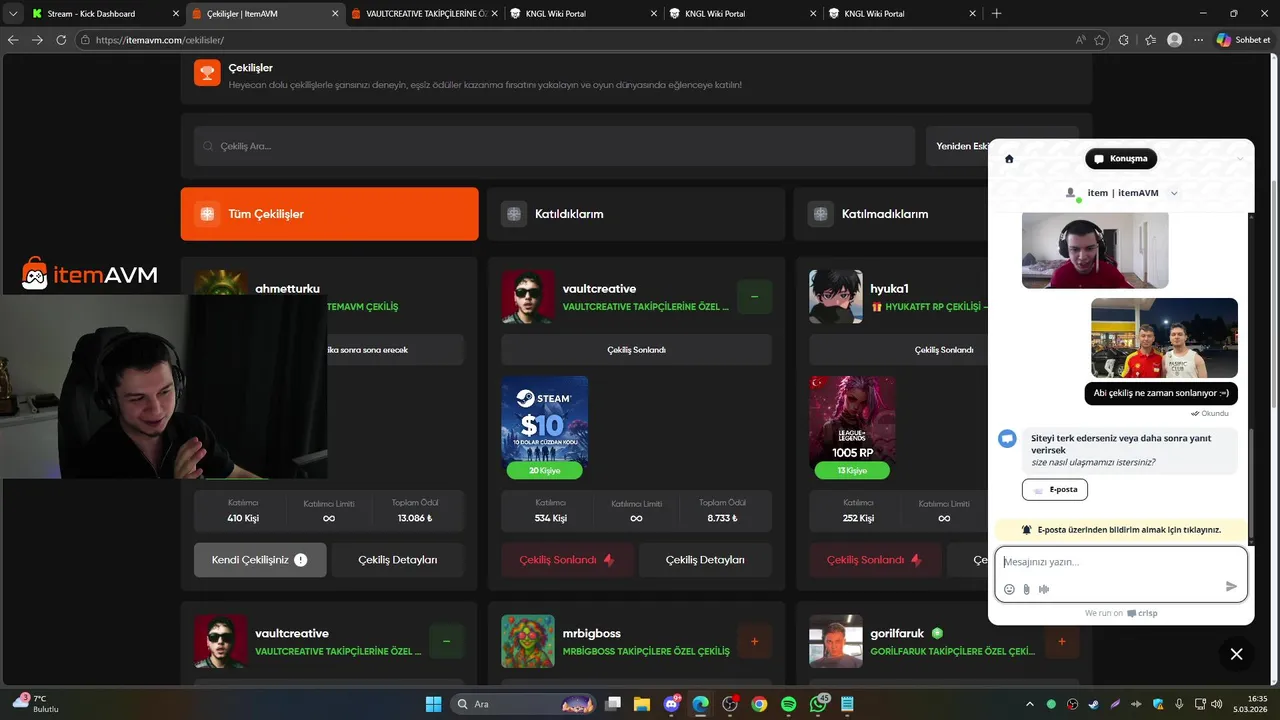Open a new browser tab with plus
This screenshot has width=1280, height=720.
(x=996, y=13)
